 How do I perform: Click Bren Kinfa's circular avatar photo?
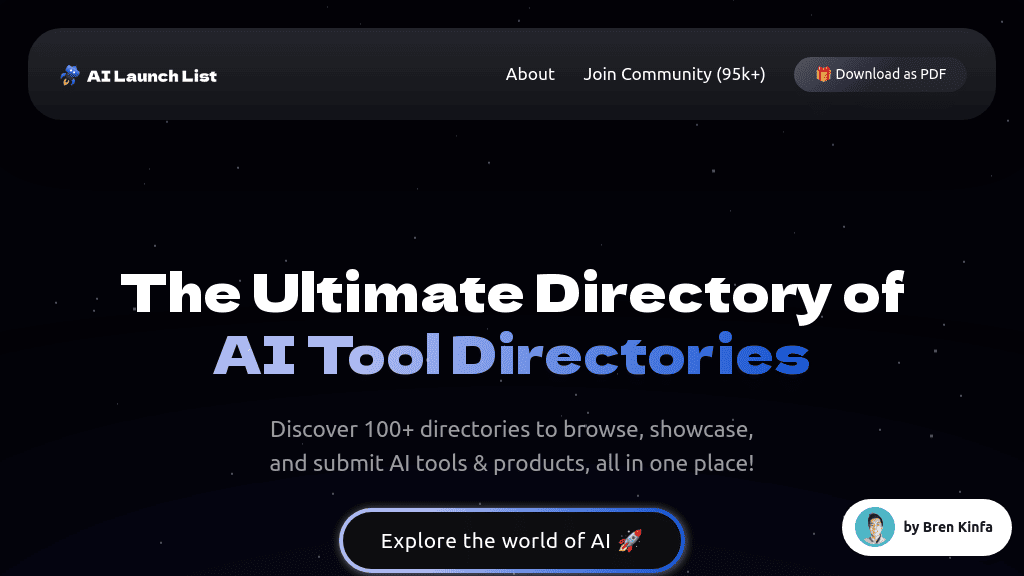pyautogui.click(x=873, y=527)
